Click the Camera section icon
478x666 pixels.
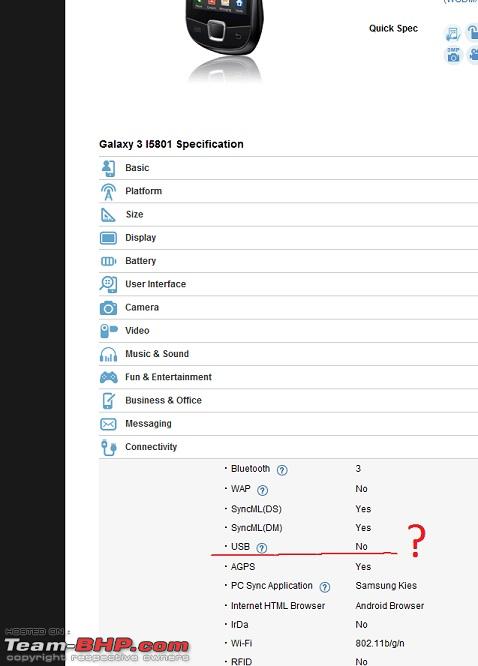pyautogui.click(x=108, y=308)
